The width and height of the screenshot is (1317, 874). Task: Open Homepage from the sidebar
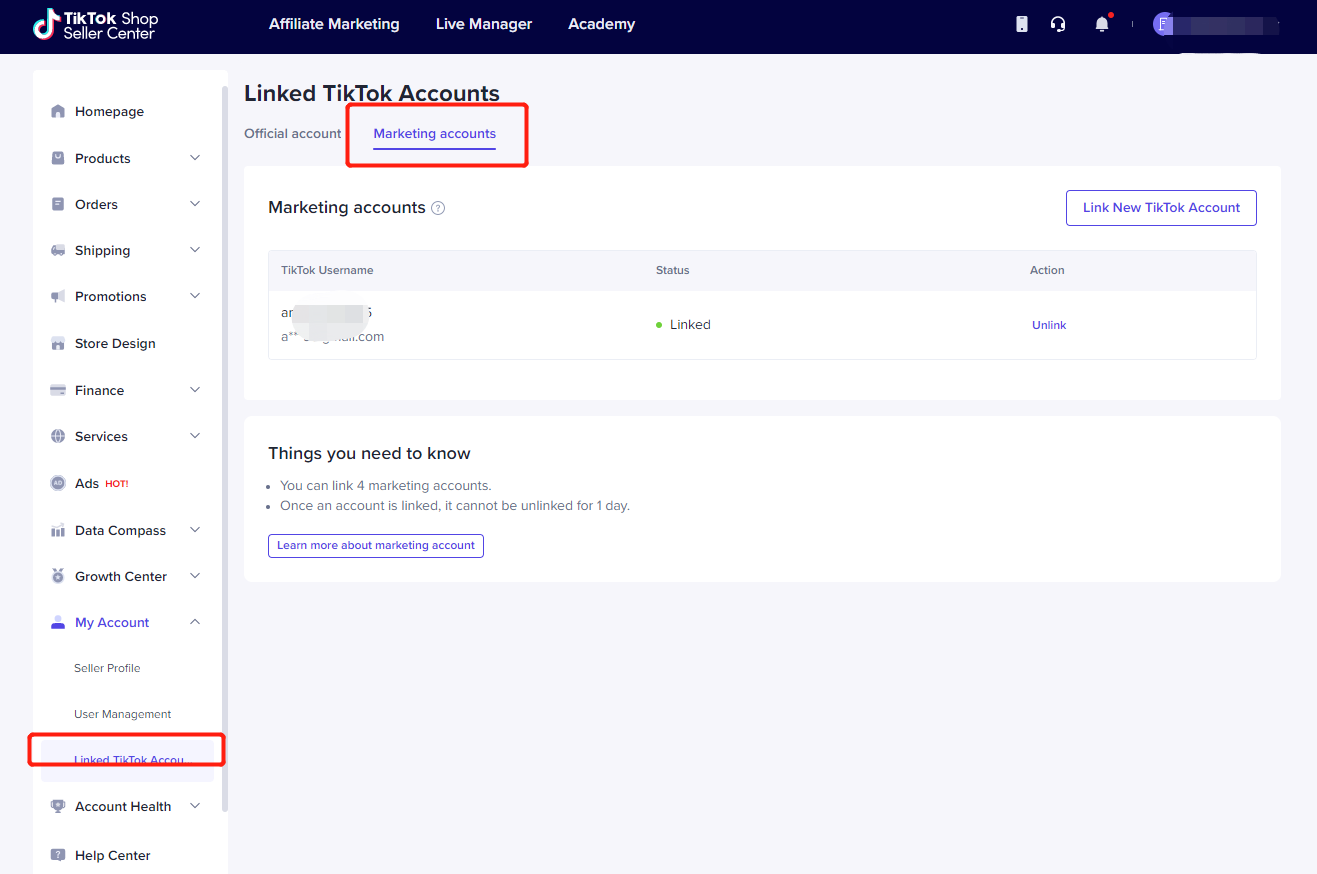coord(109,112)
